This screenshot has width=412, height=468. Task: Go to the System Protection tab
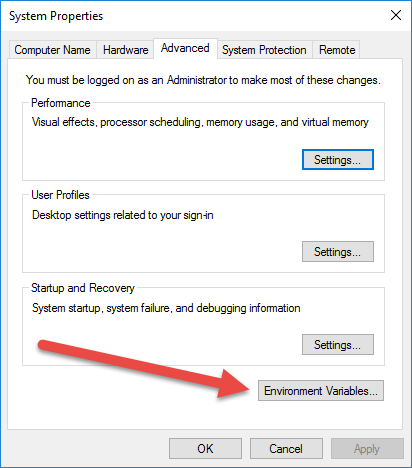pos(264,50)
